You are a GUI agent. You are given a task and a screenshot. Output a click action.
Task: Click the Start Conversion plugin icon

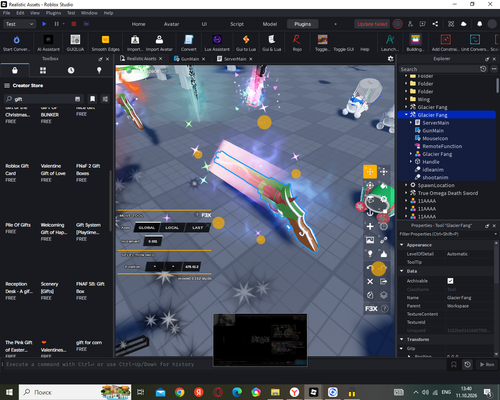(x=16, y=40)
